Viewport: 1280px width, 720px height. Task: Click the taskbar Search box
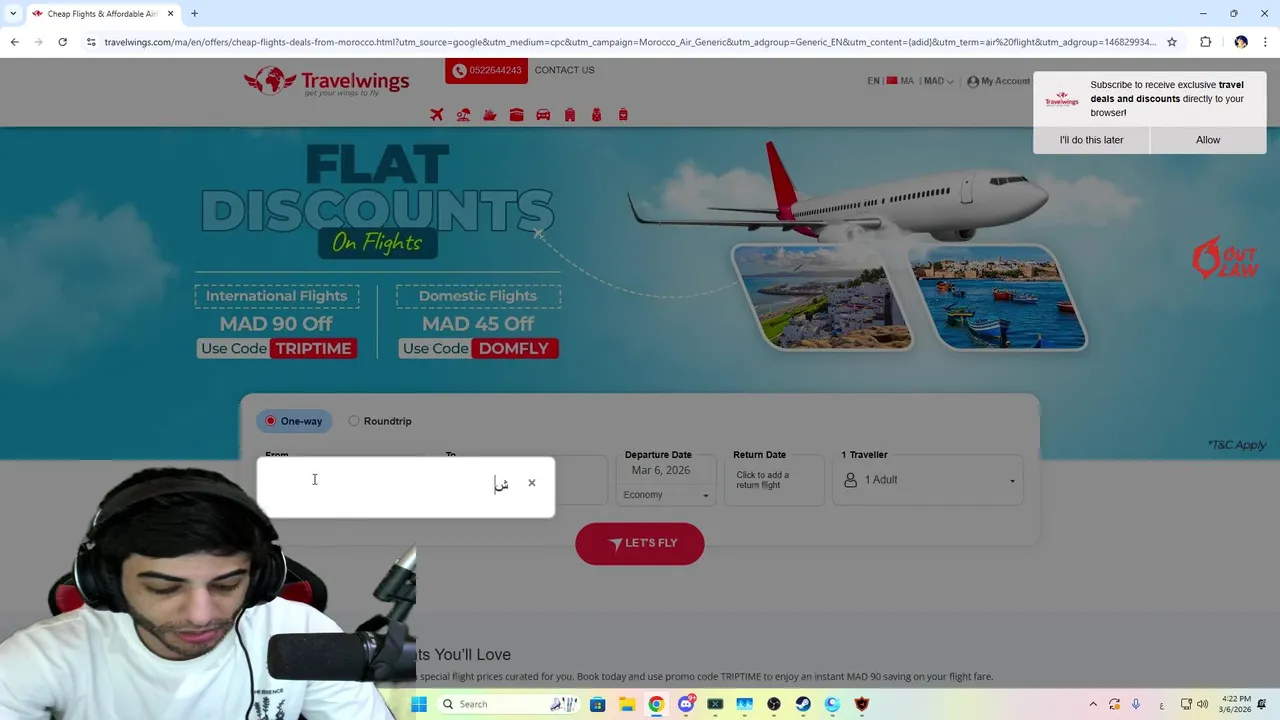pos(510,704)
